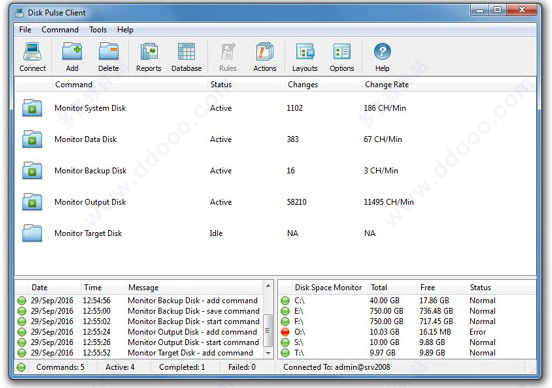Image resolution: width=552 pixels, height=388 pixels.
Task: Click the log panel scroll down arrow
Action: tap(268, 353)
